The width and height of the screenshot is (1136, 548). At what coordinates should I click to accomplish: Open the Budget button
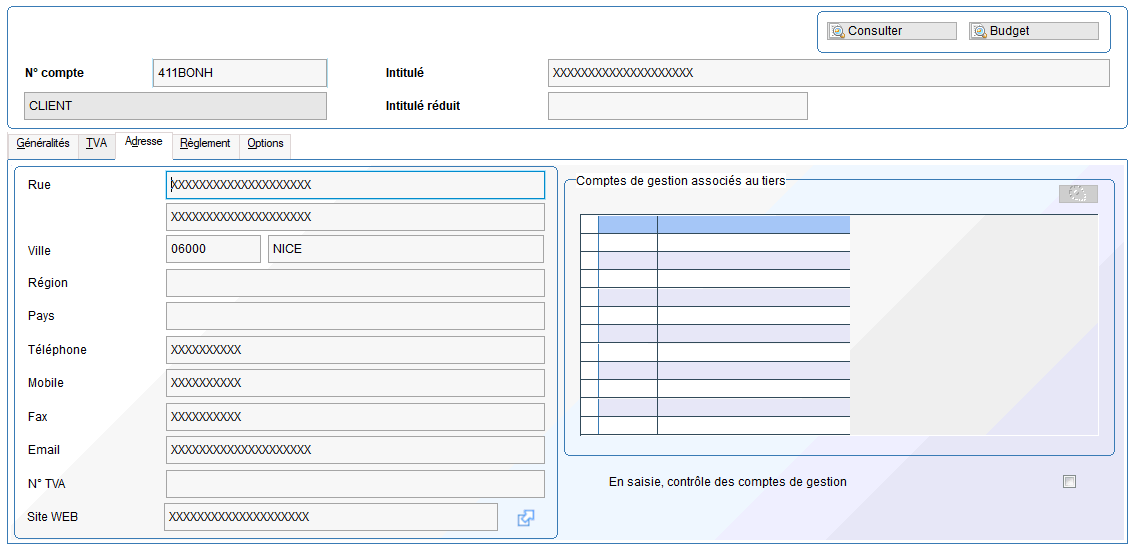(1034, 31)
